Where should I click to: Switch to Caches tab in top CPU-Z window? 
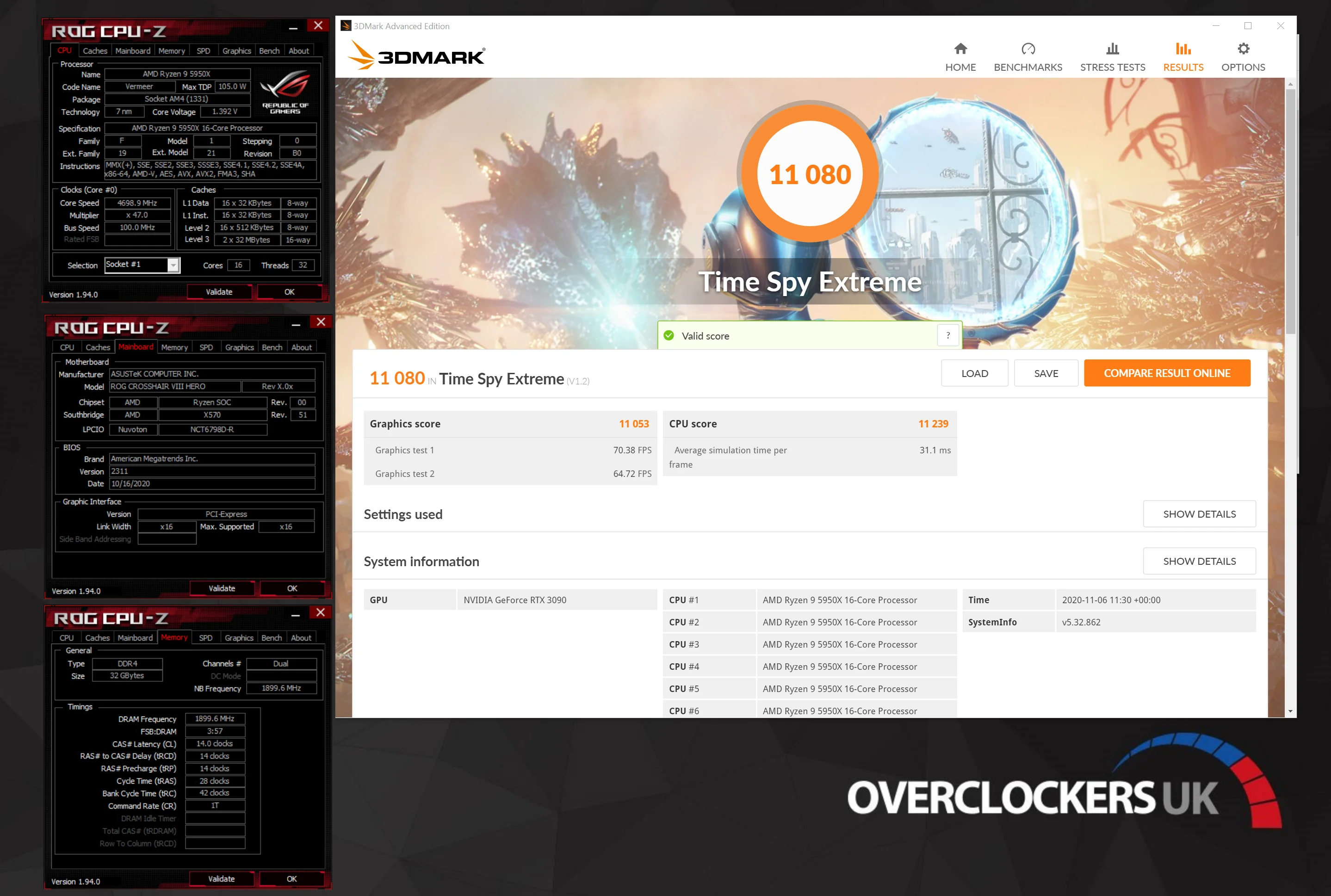click(x=95, y=51)
